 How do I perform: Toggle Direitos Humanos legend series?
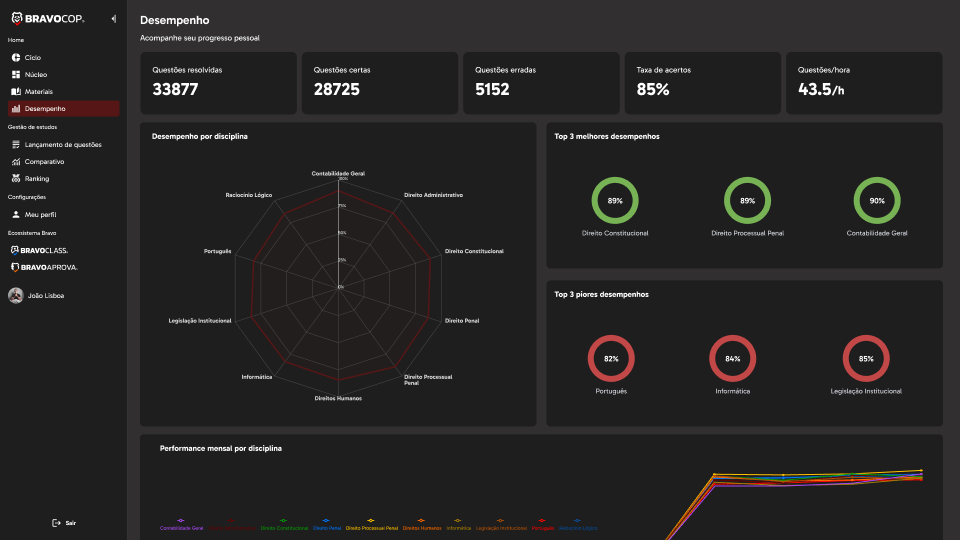pos(422,525)
